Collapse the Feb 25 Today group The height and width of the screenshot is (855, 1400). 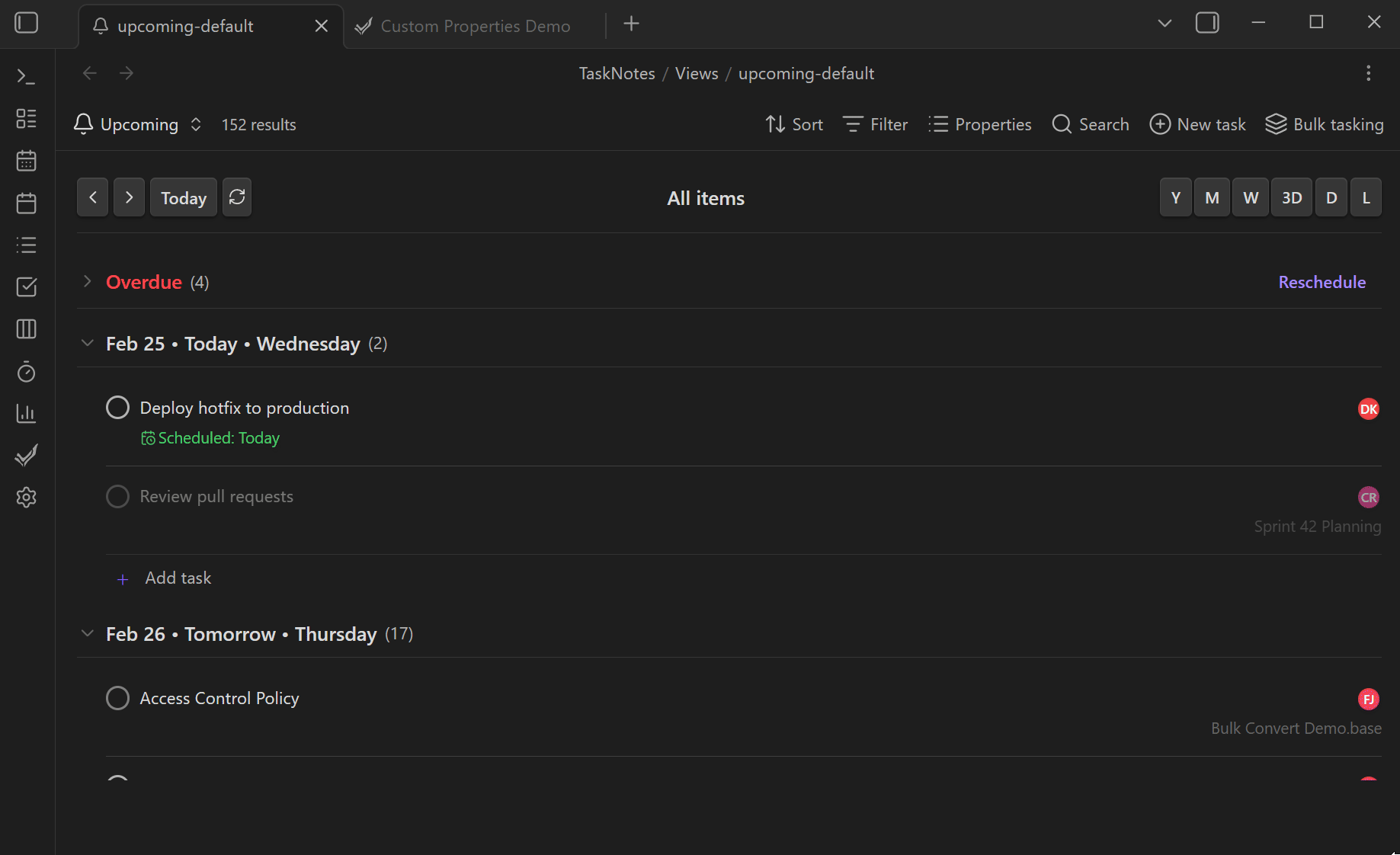(87, 344)
